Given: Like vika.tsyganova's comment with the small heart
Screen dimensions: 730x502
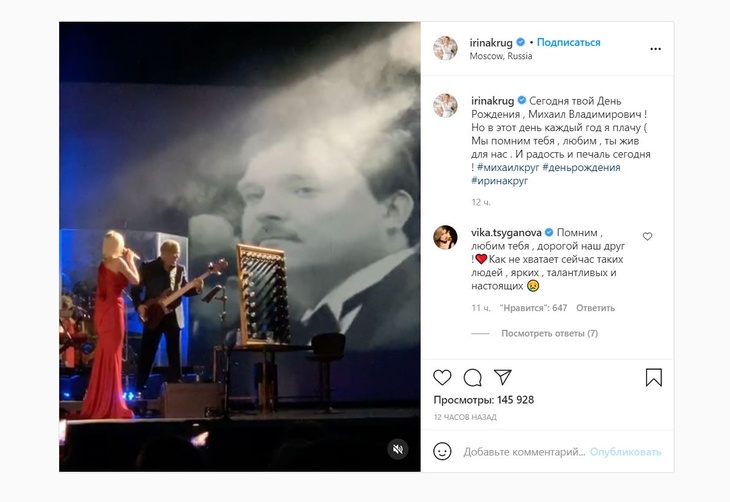Looking at the screenshot, I should [x=647, y=237].
